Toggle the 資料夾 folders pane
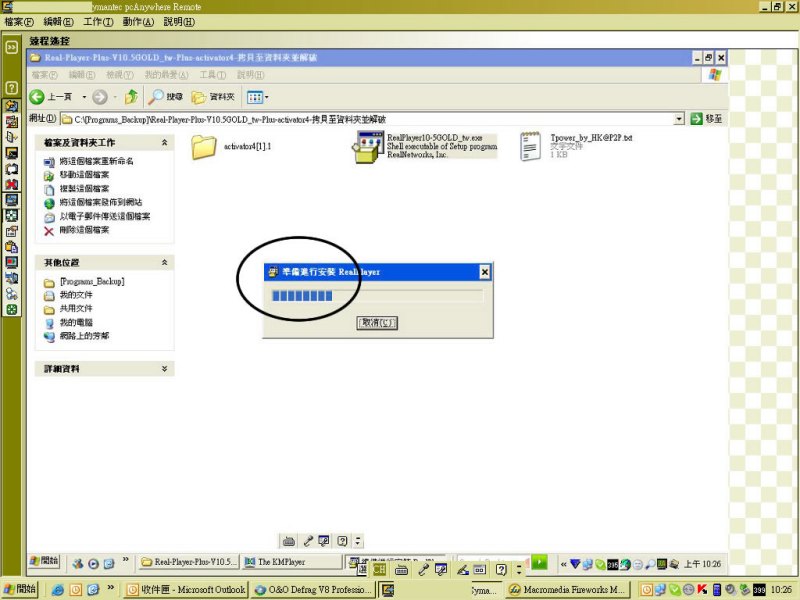This screenshot has height=600, width=800. [213, 96]
